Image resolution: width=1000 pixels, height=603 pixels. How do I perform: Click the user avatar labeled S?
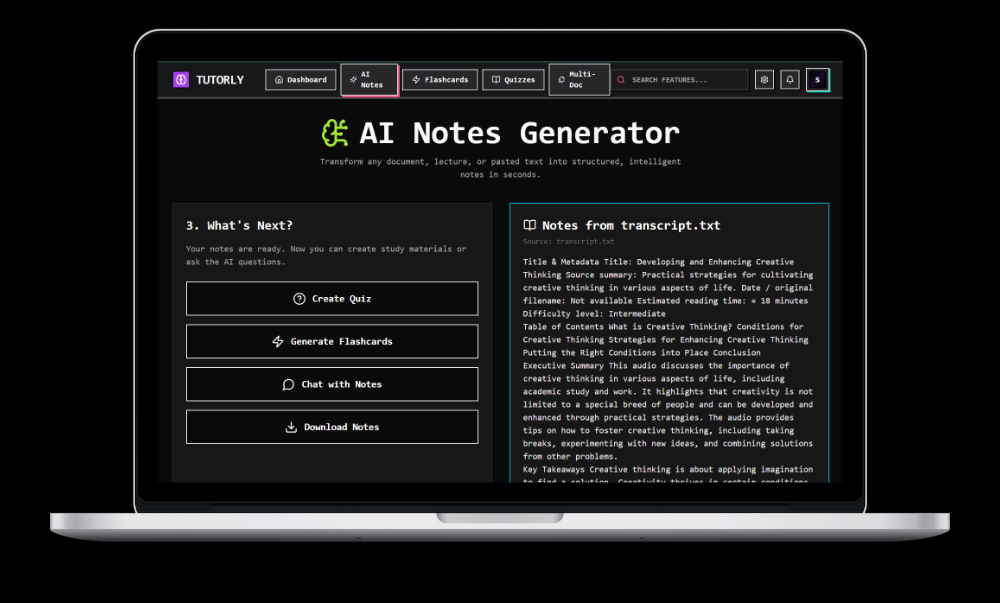pyautogui.click(x=817, y=80)
